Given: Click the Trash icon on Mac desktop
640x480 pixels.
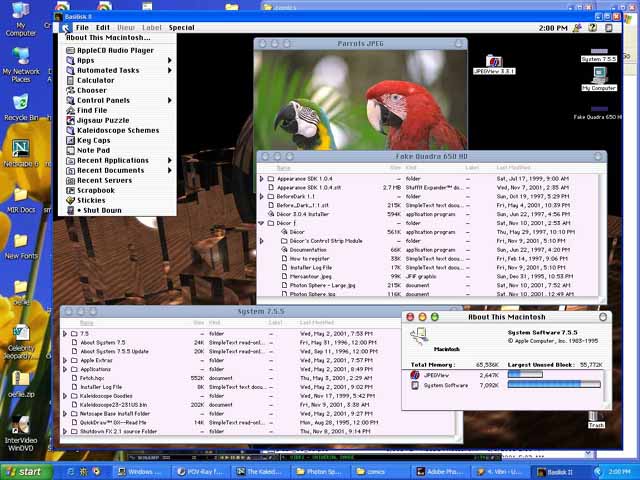Looking at the screenshot, I should tap(596, 411).
